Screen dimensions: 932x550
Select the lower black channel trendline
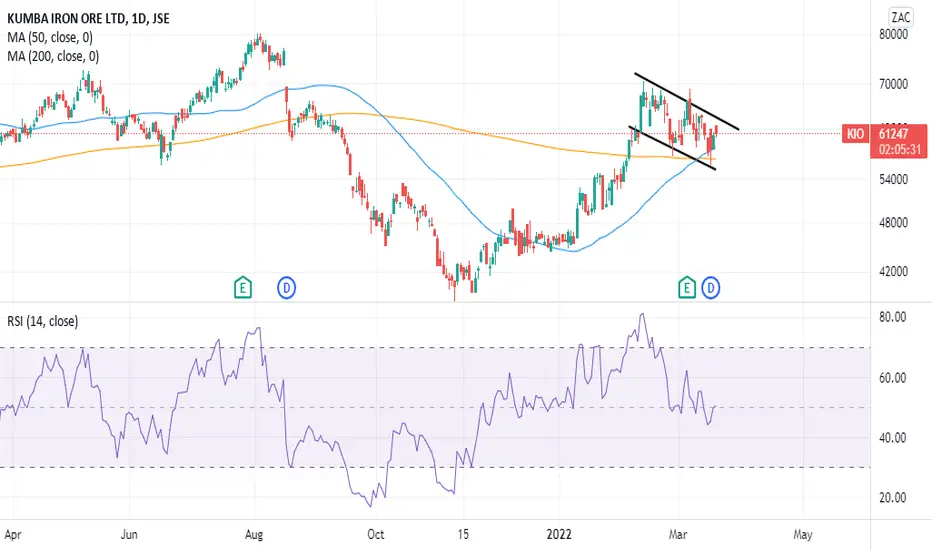673,148
